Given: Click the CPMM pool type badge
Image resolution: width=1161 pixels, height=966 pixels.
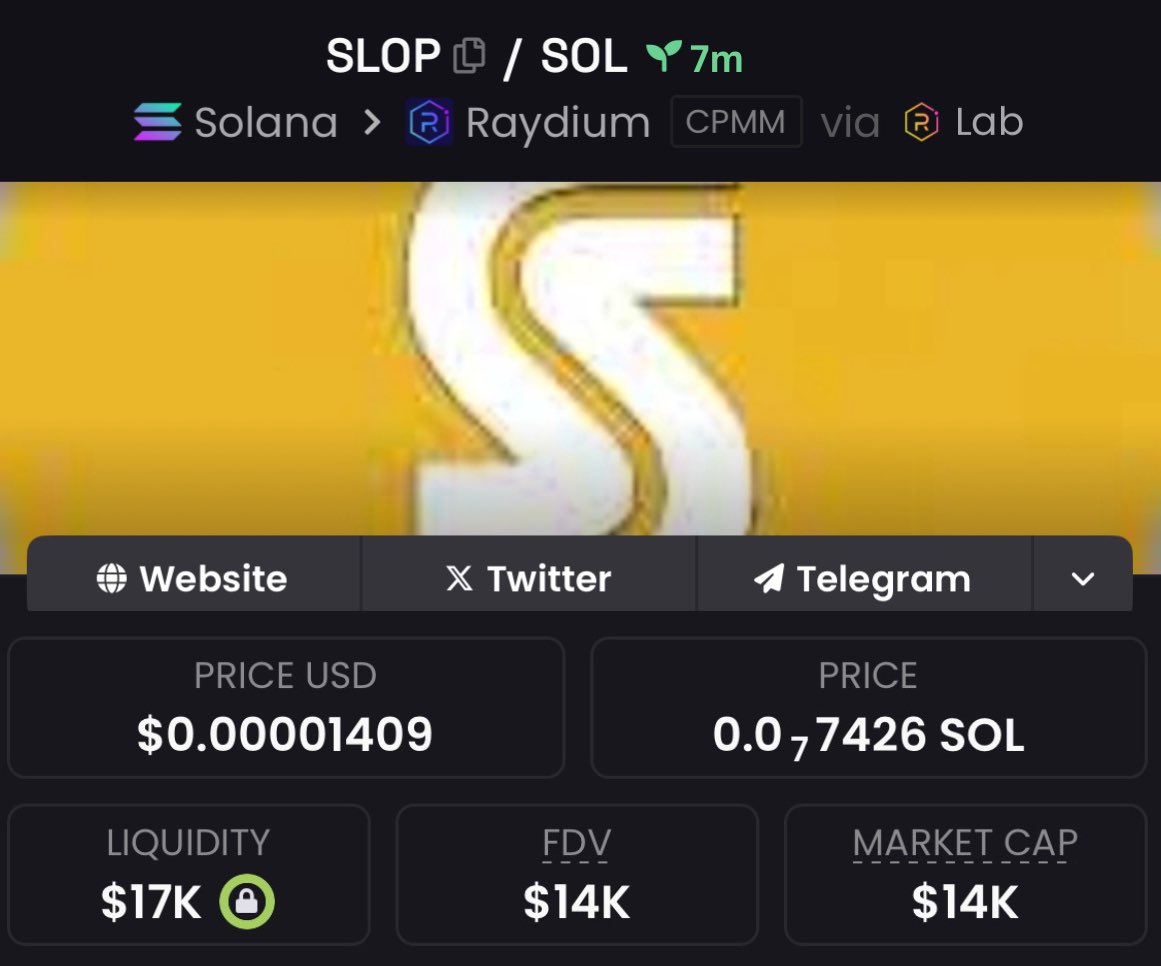Looking at the screenshot, I should click(x=736, y=121).
